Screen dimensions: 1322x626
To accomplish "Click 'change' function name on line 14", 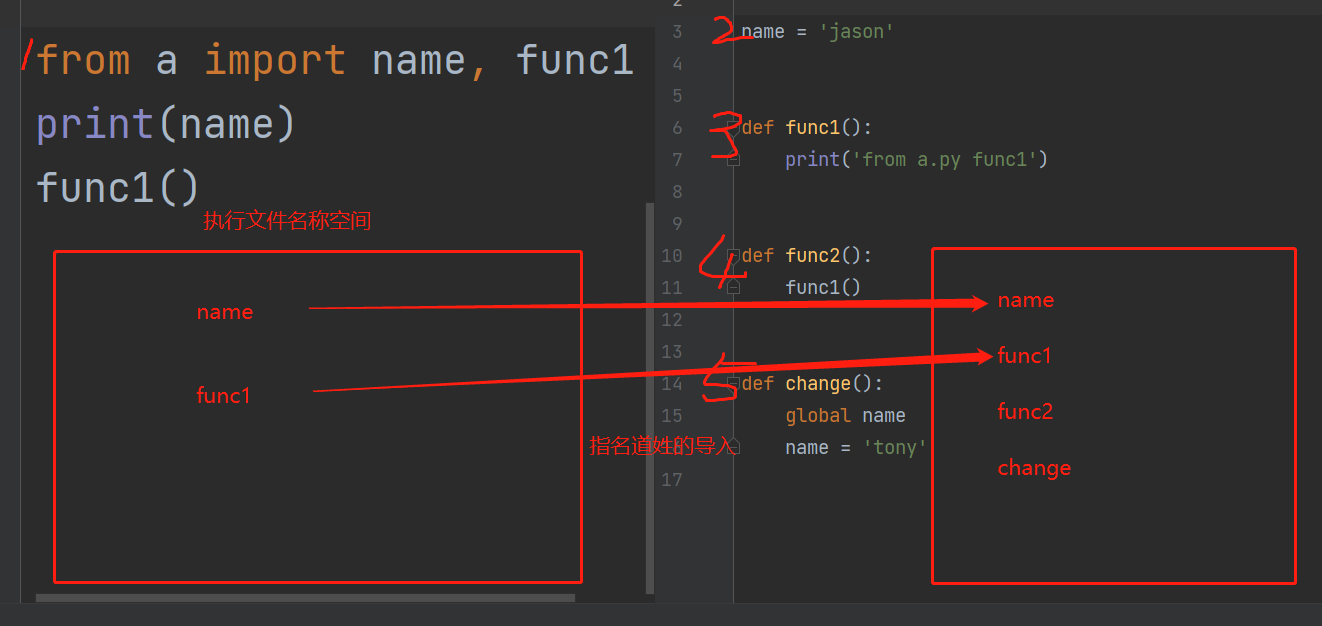I will tap(818, 383).
